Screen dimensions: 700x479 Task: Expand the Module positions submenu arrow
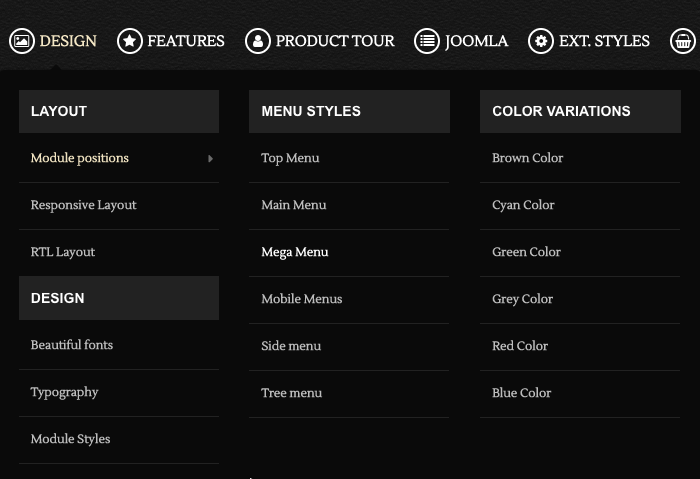[x=210, y=159]
